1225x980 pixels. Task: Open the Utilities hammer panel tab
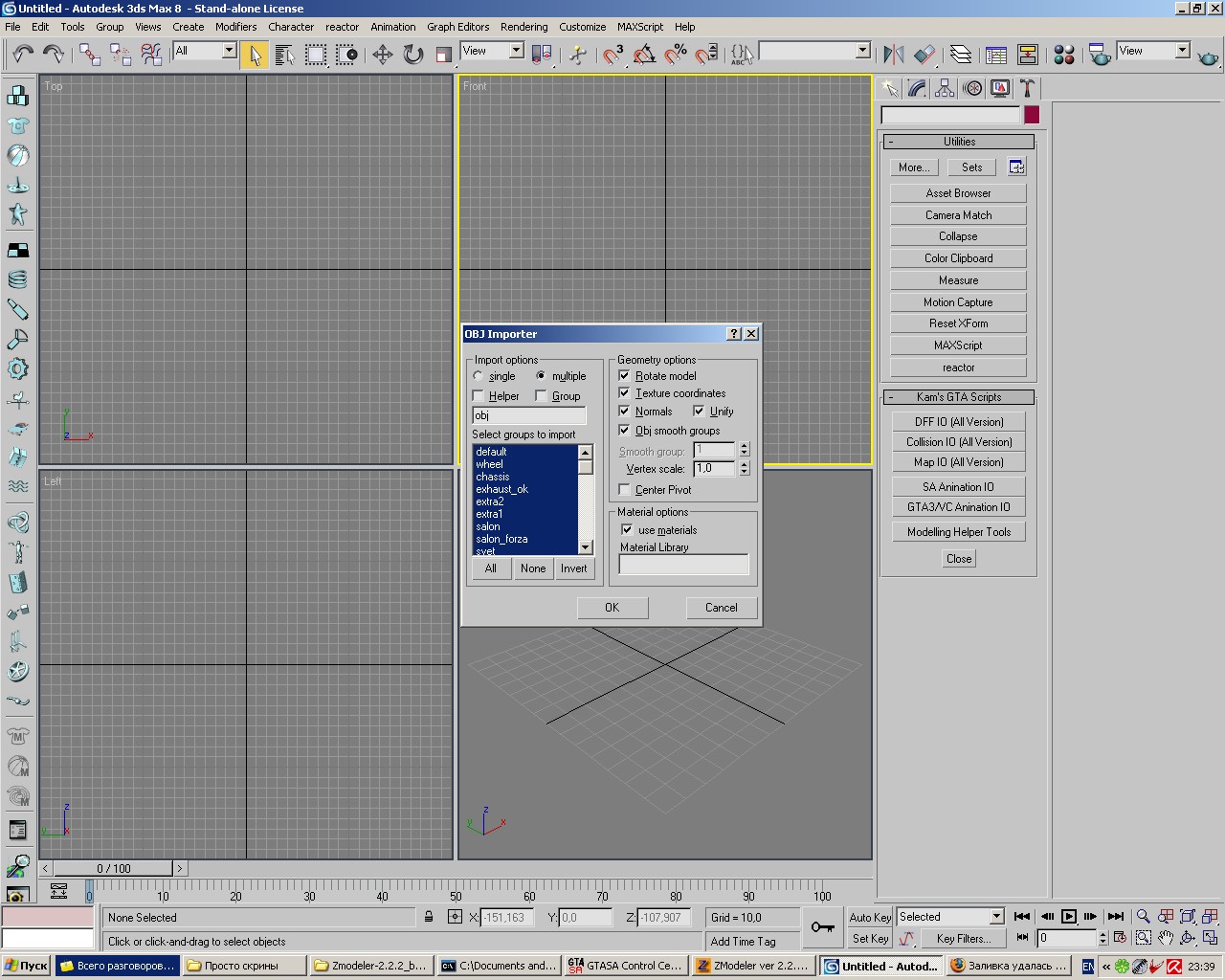[1027, 88]
